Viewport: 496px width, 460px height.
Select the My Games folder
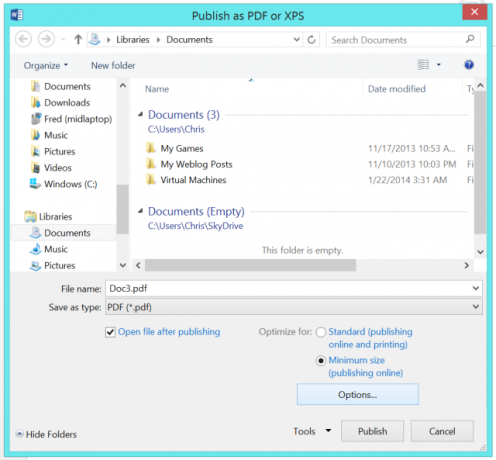click(182, 148)
